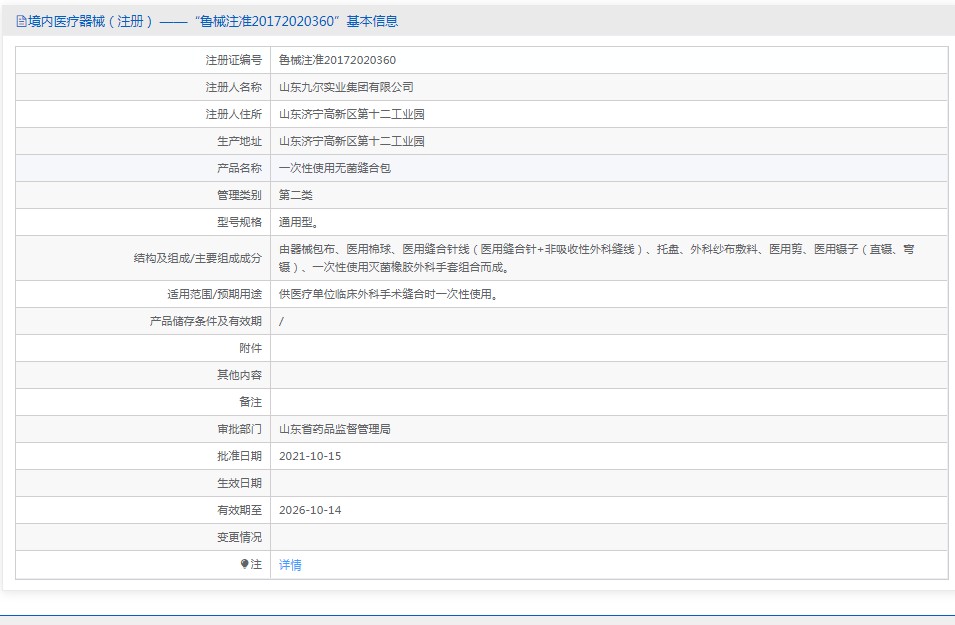The height and width of the screenshot is (625, 955).
Task: Click the empty 附件 attachment cell
Action: (x=608, y=348)
